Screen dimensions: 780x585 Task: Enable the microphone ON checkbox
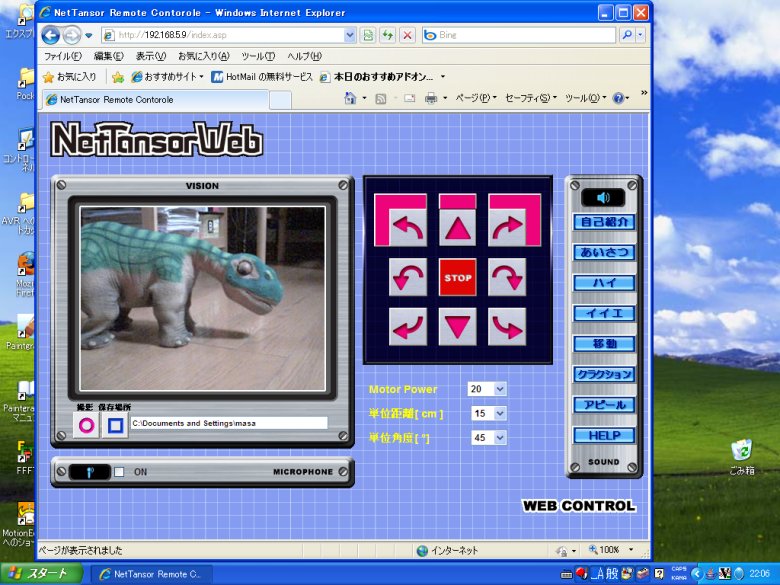tap(119, 472)
